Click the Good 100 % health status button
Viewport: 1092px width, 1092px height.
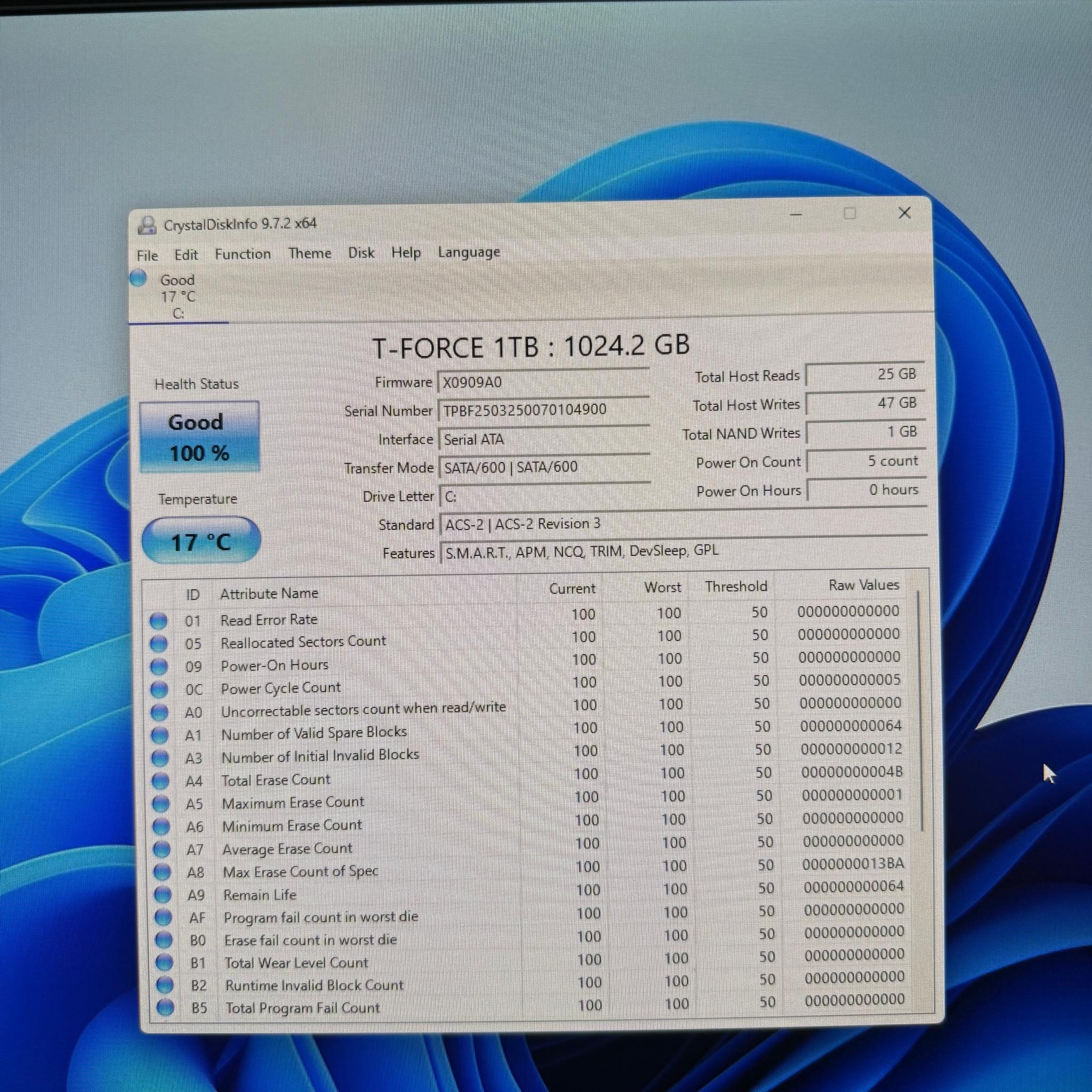click(x=199, y=437)
